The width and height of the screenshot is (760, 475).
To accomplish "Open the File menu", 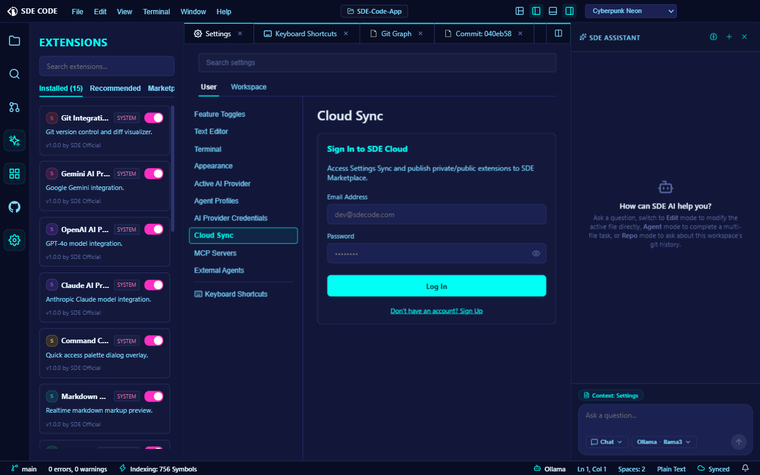I will [x=78, y=11].
